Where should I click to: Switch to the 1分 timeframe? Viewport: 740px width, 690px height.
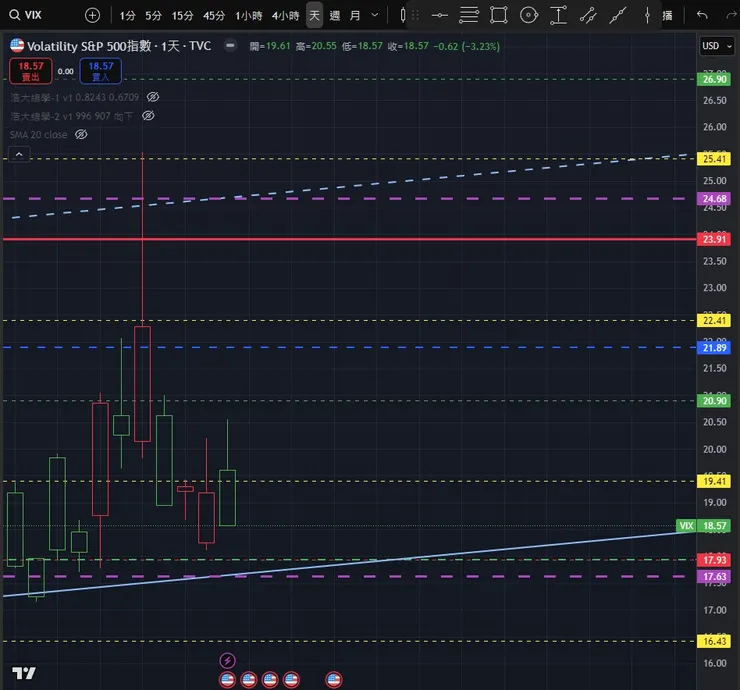(x=127, y=16)
